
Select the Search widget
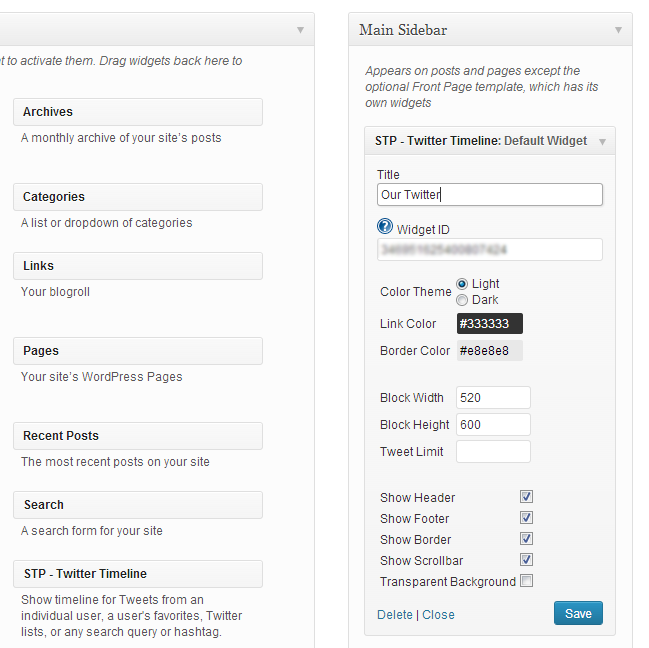[138, 505]
